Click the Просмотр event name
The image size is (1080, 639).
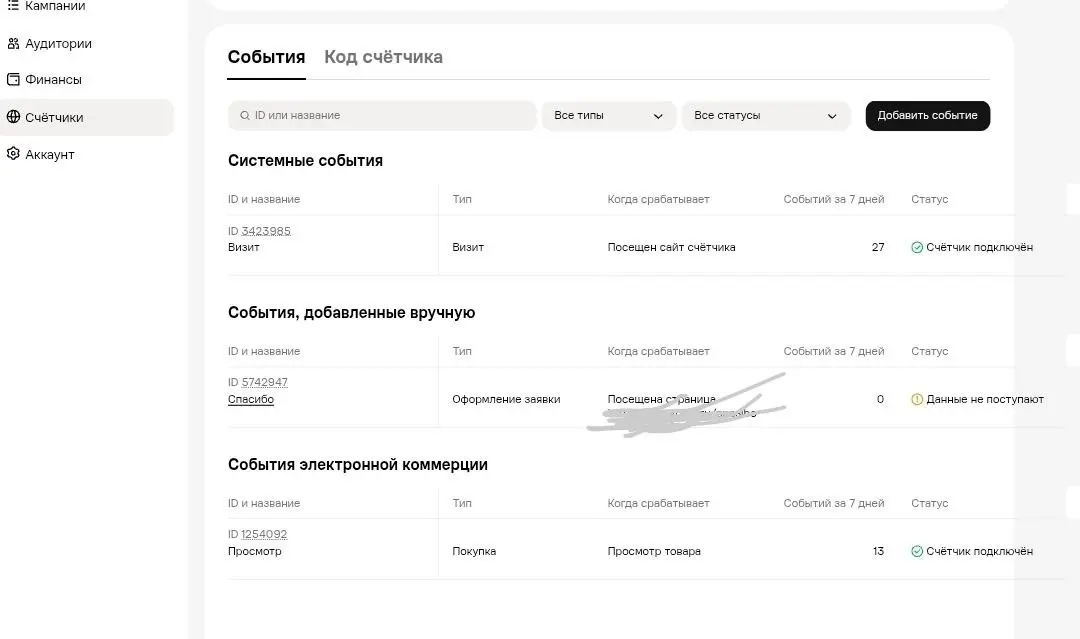[255, 551]
